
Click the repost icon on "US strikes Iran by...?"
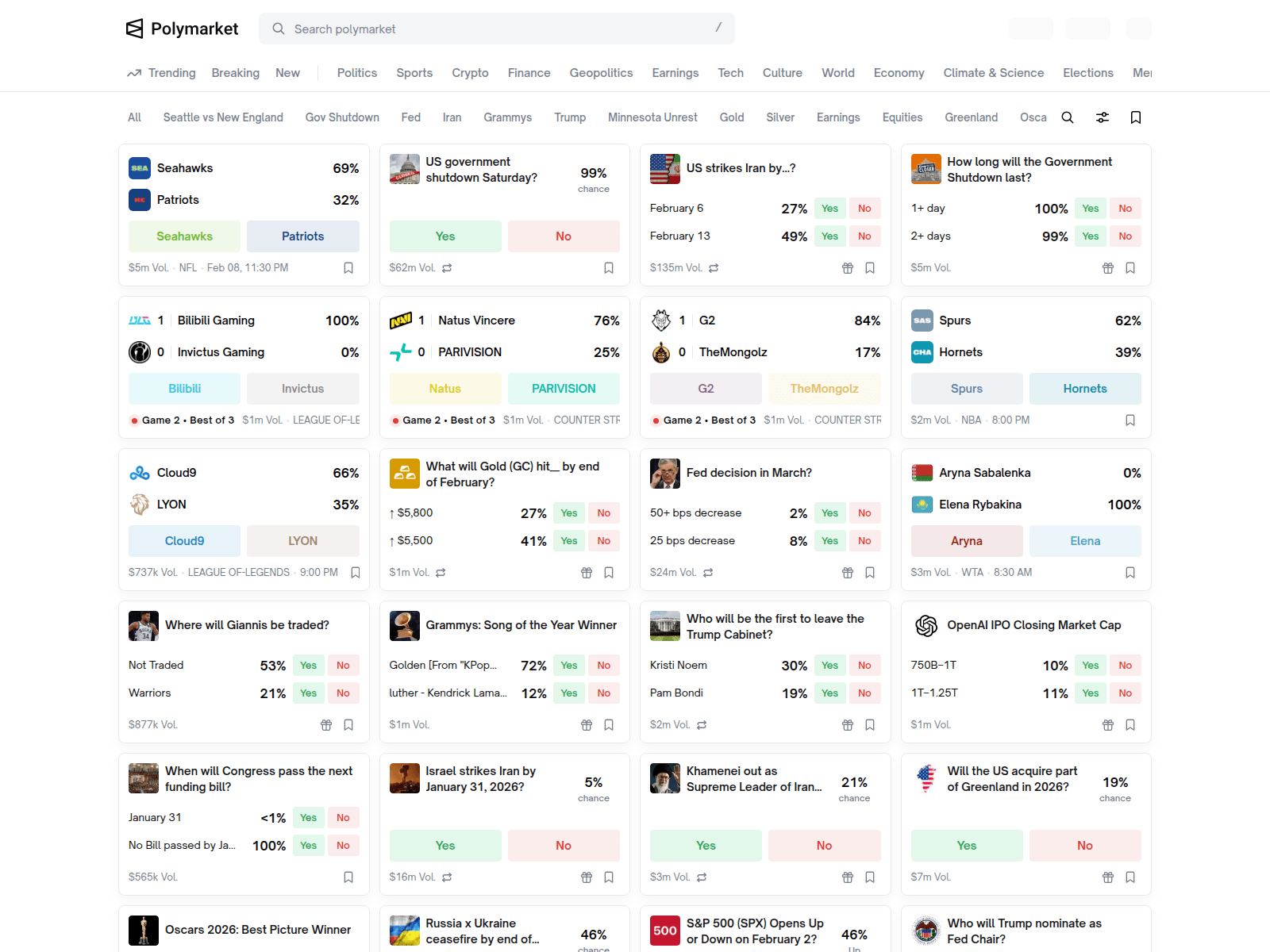point(714,268)
